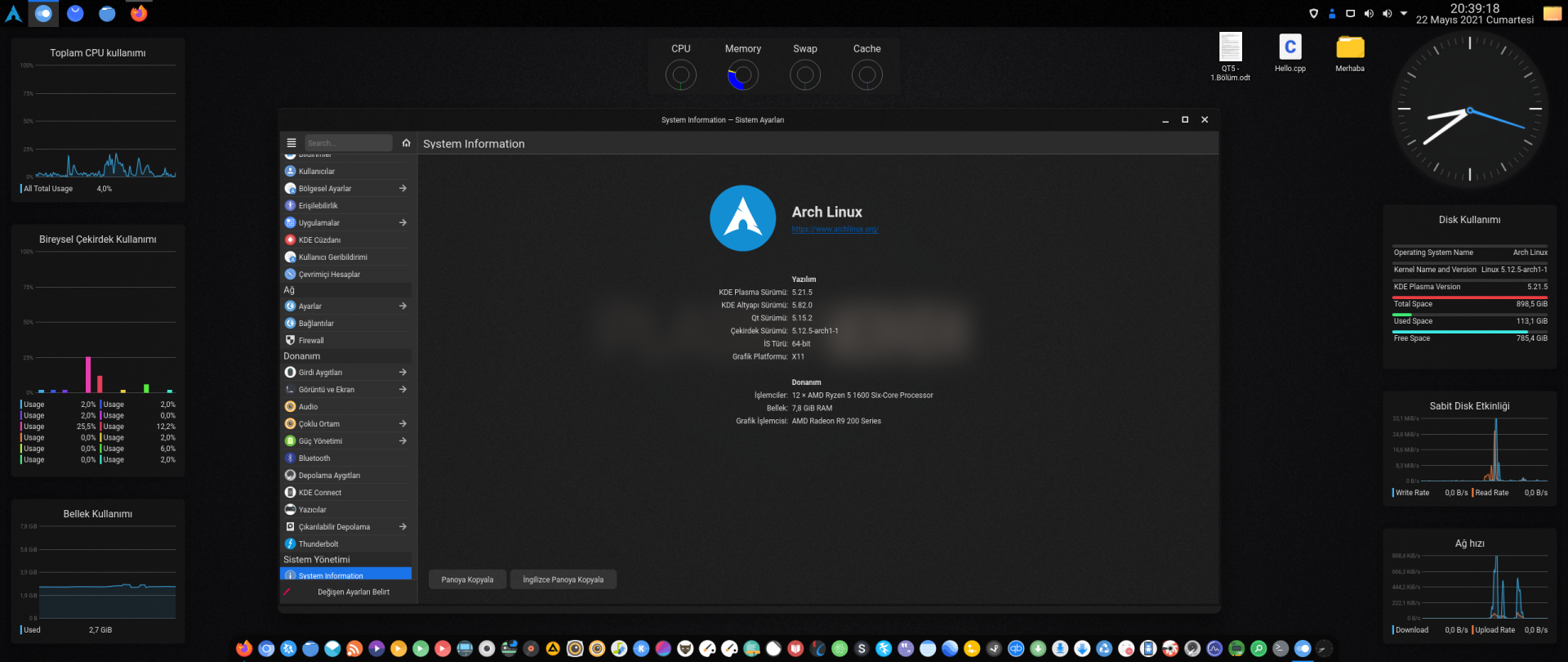
Task: Expand the Güç Yönetimi submenu arrow
Action: pyautogui.click(x=403, y=441)
